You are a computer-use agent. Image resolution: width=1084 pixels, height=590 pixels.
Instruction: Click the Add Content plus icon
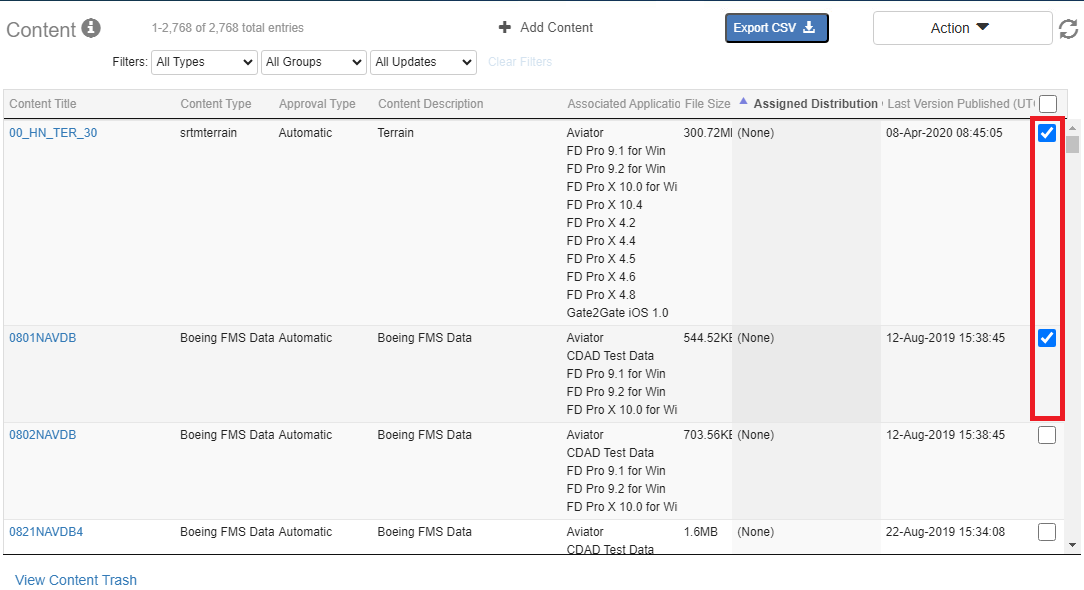coord(505,28)
